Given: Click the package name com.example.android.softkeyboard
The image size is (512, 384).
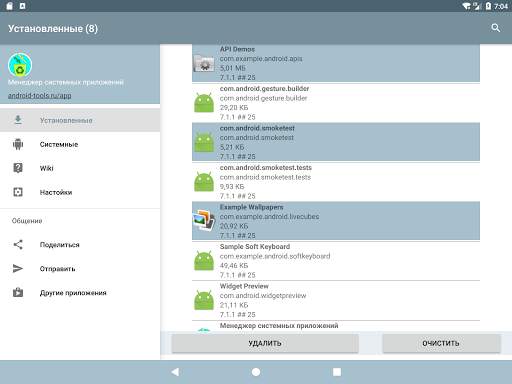Looking at the screenshot, I should click(275, 256).
